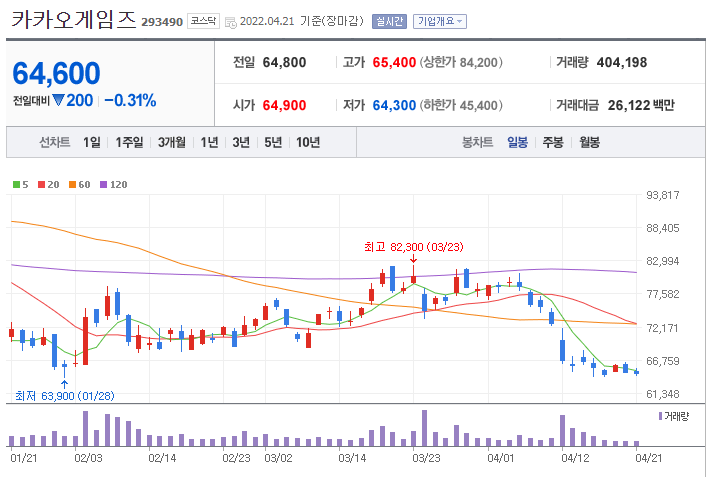Open the 기업개요 dropdown
The width and height of the screenshot is (706, 477).
439,22
